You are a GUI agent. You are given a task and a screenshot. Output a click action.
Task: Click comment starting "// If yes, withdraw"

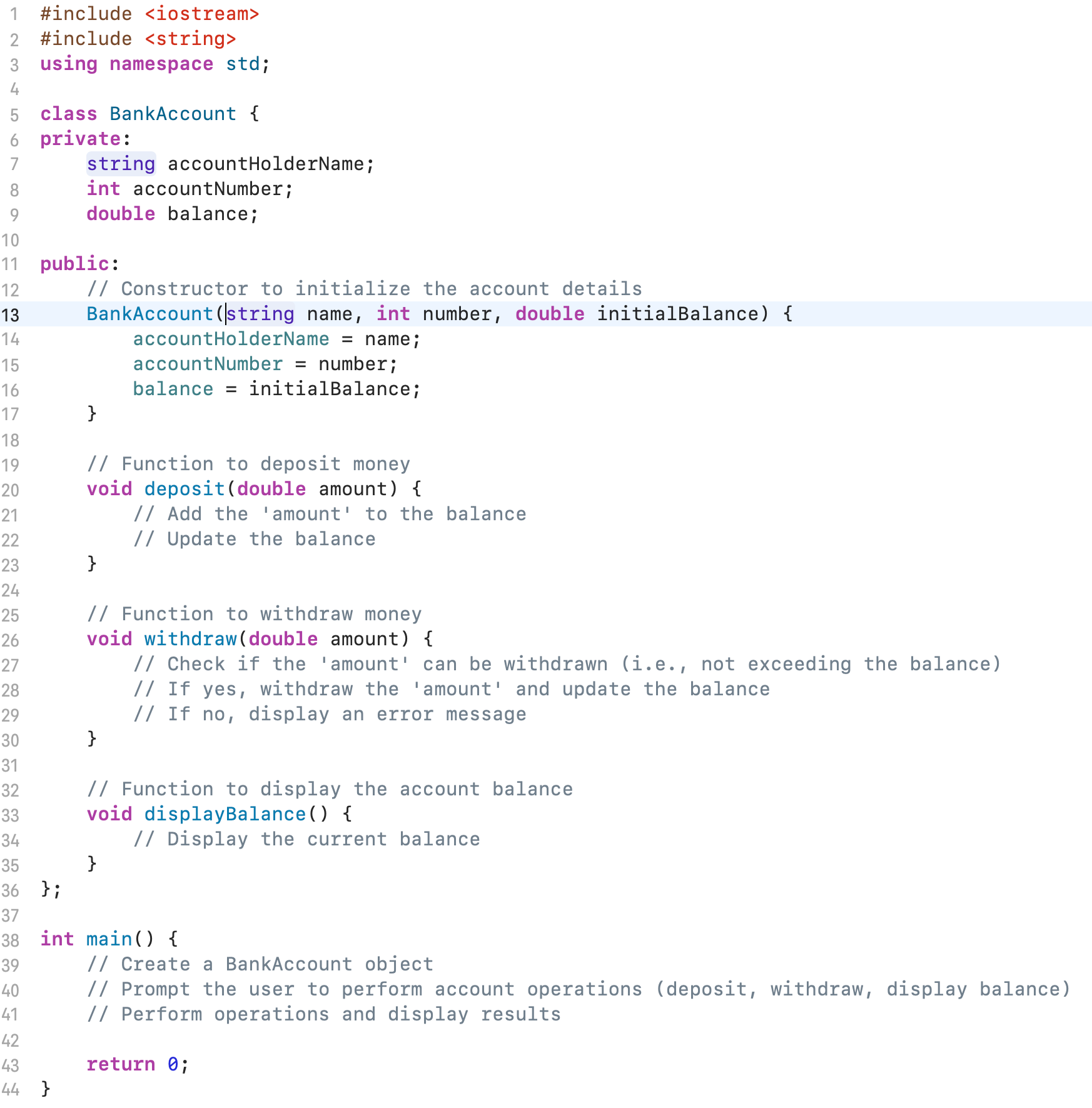coord(452,689)
